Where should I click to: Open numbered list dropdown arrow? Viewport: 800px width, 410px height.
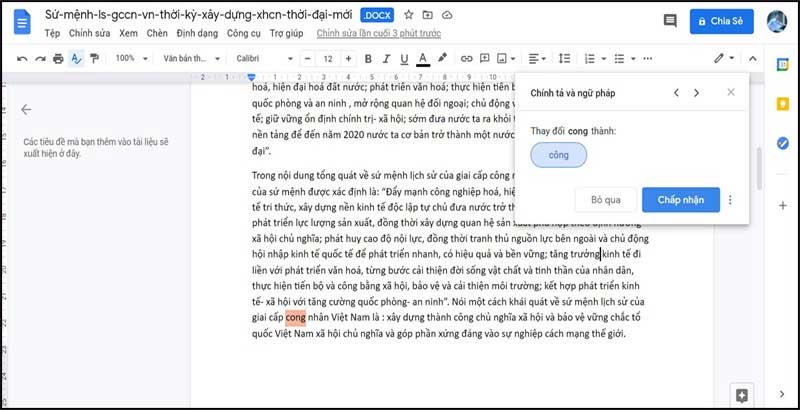(x=604, y=59)
